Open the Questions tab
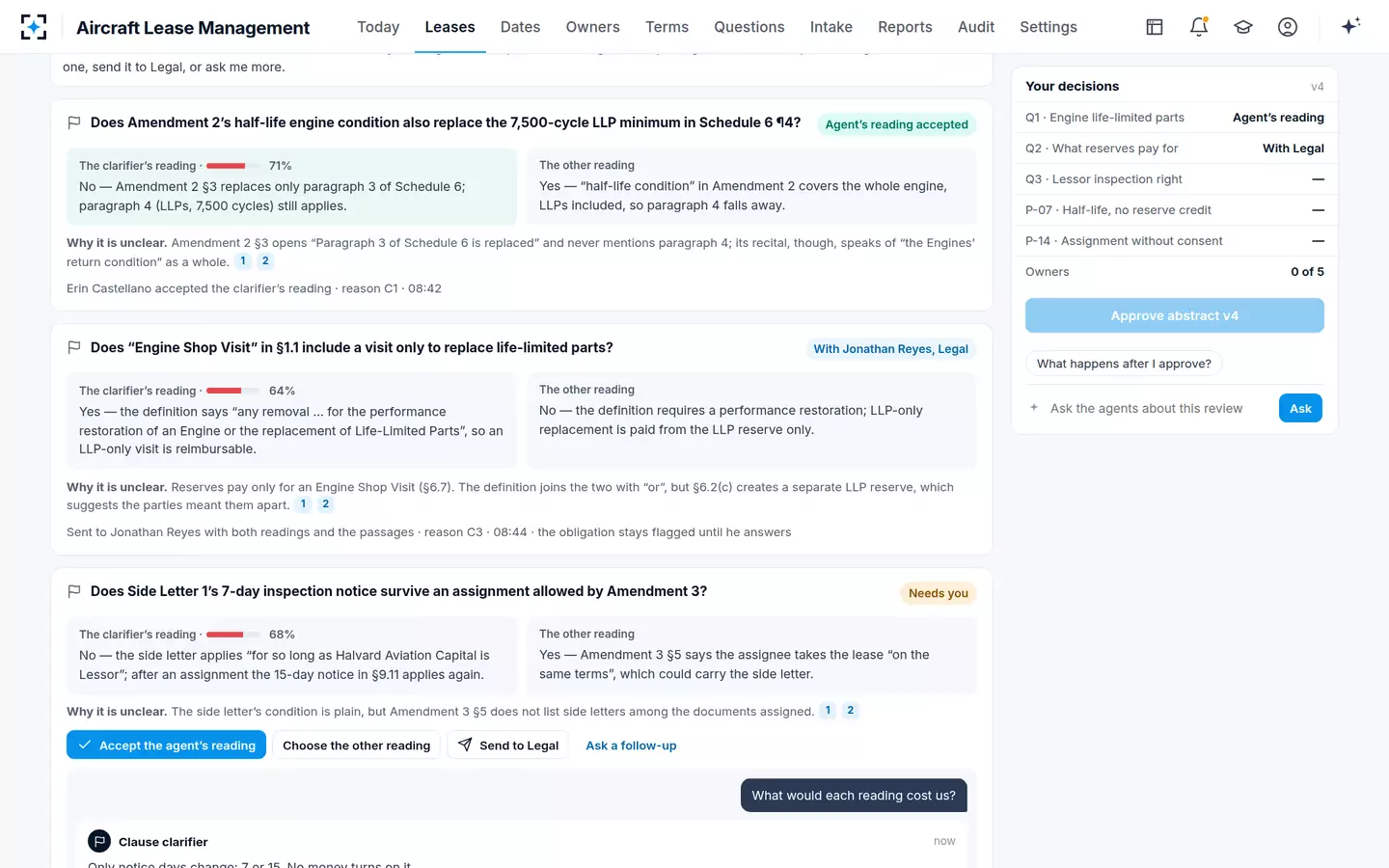 [749, 27]
